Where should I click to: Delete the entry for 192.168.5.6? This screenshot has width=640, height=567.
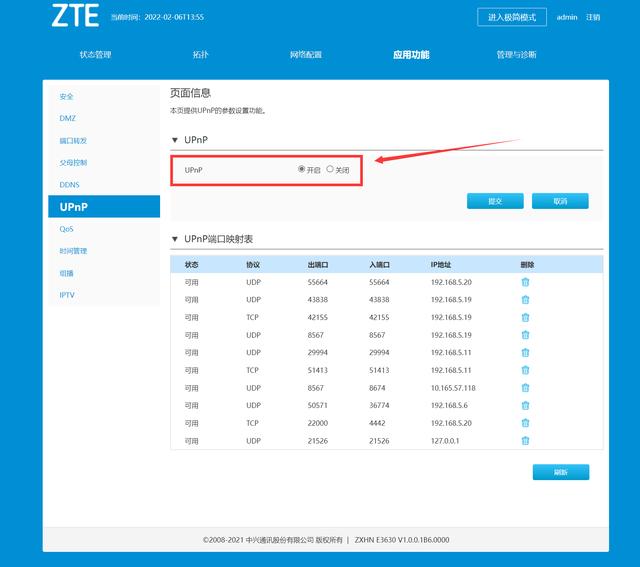525,405
